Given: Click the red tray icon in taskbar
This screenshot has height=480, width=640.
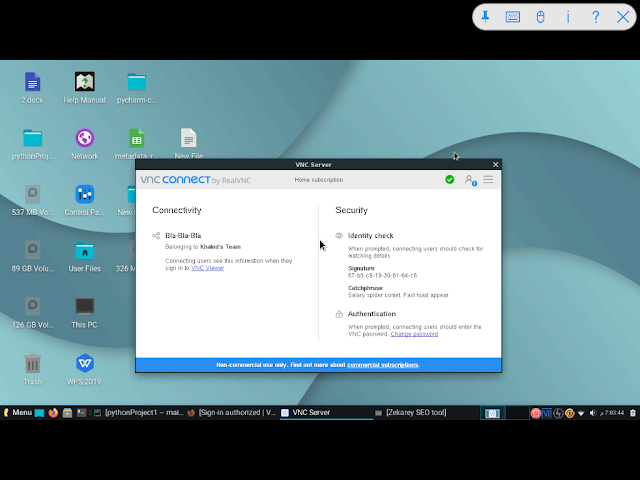Looking at the screenshot, I should click(x=536, y=413).
